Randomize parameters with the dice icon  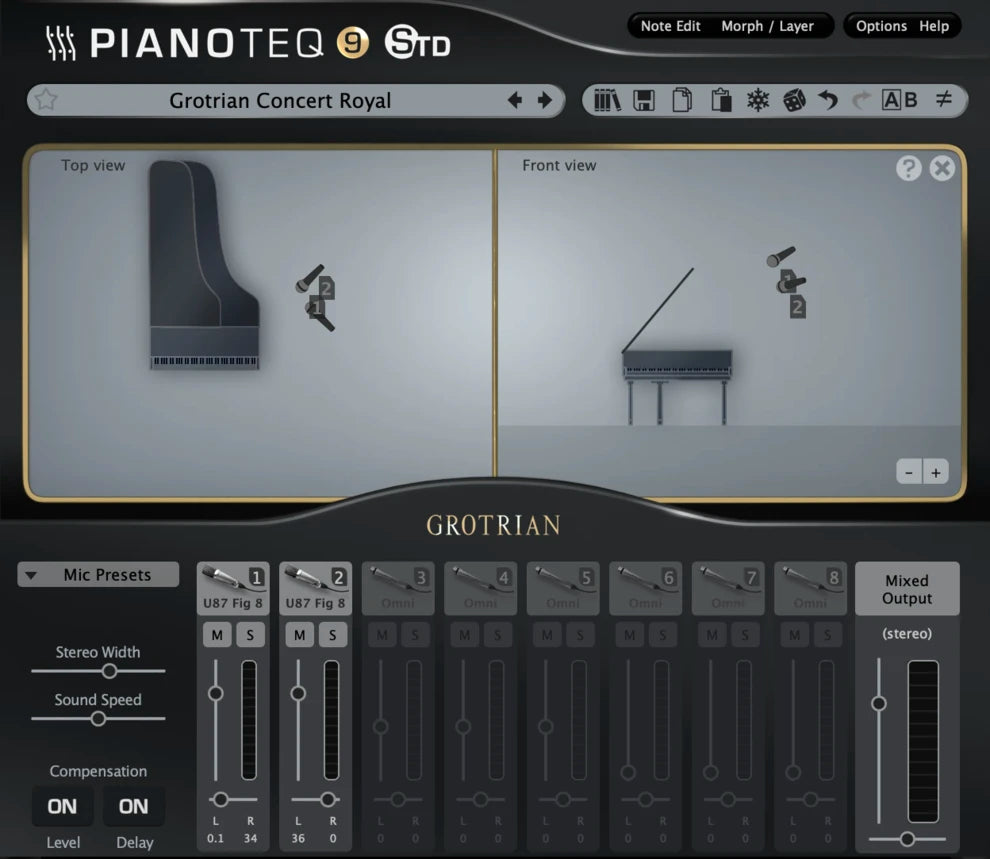pos(794,100)
